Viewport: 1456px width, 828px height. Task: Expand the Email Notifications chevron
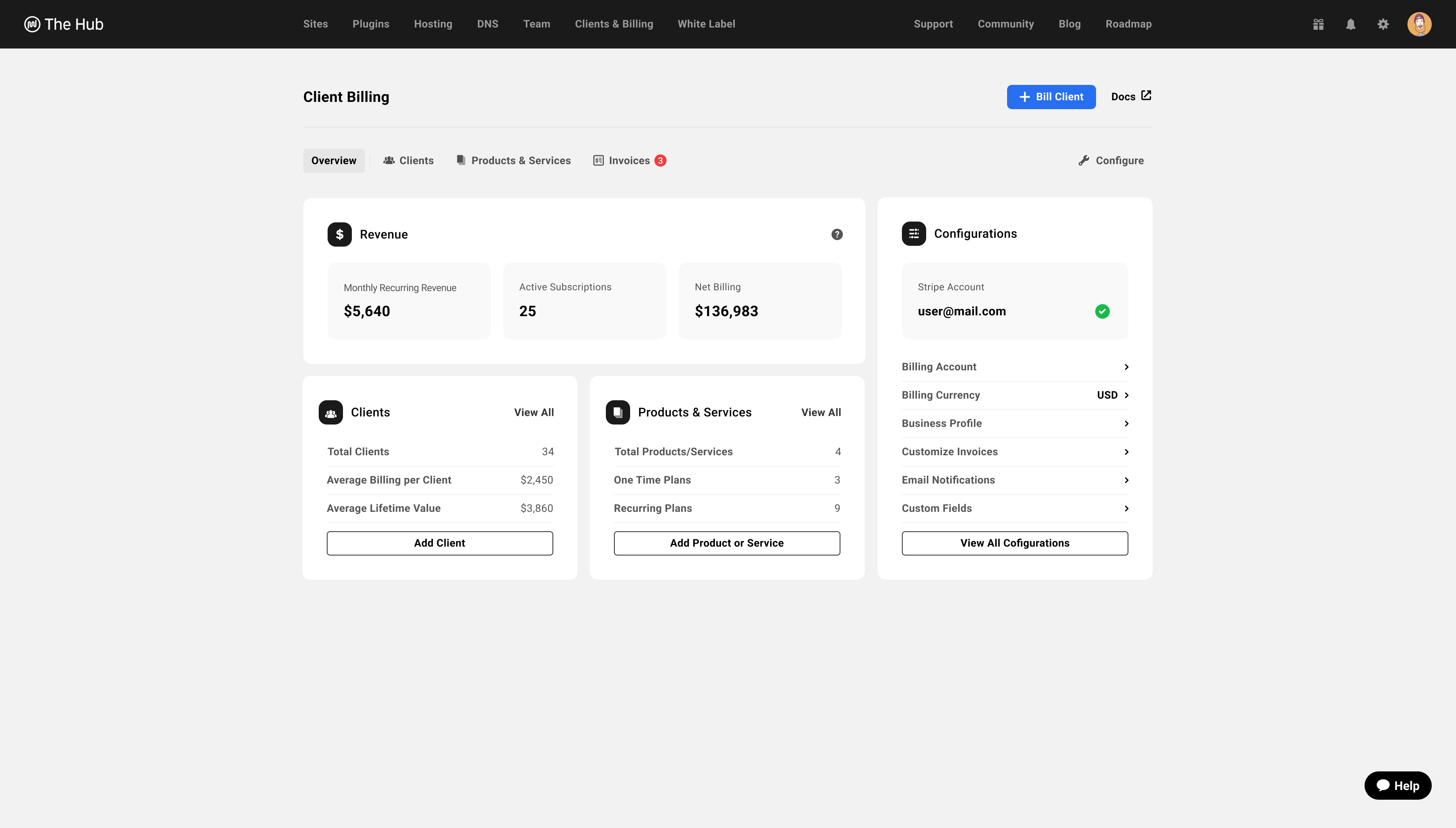pyautogui.click(x=1126, y=480)
